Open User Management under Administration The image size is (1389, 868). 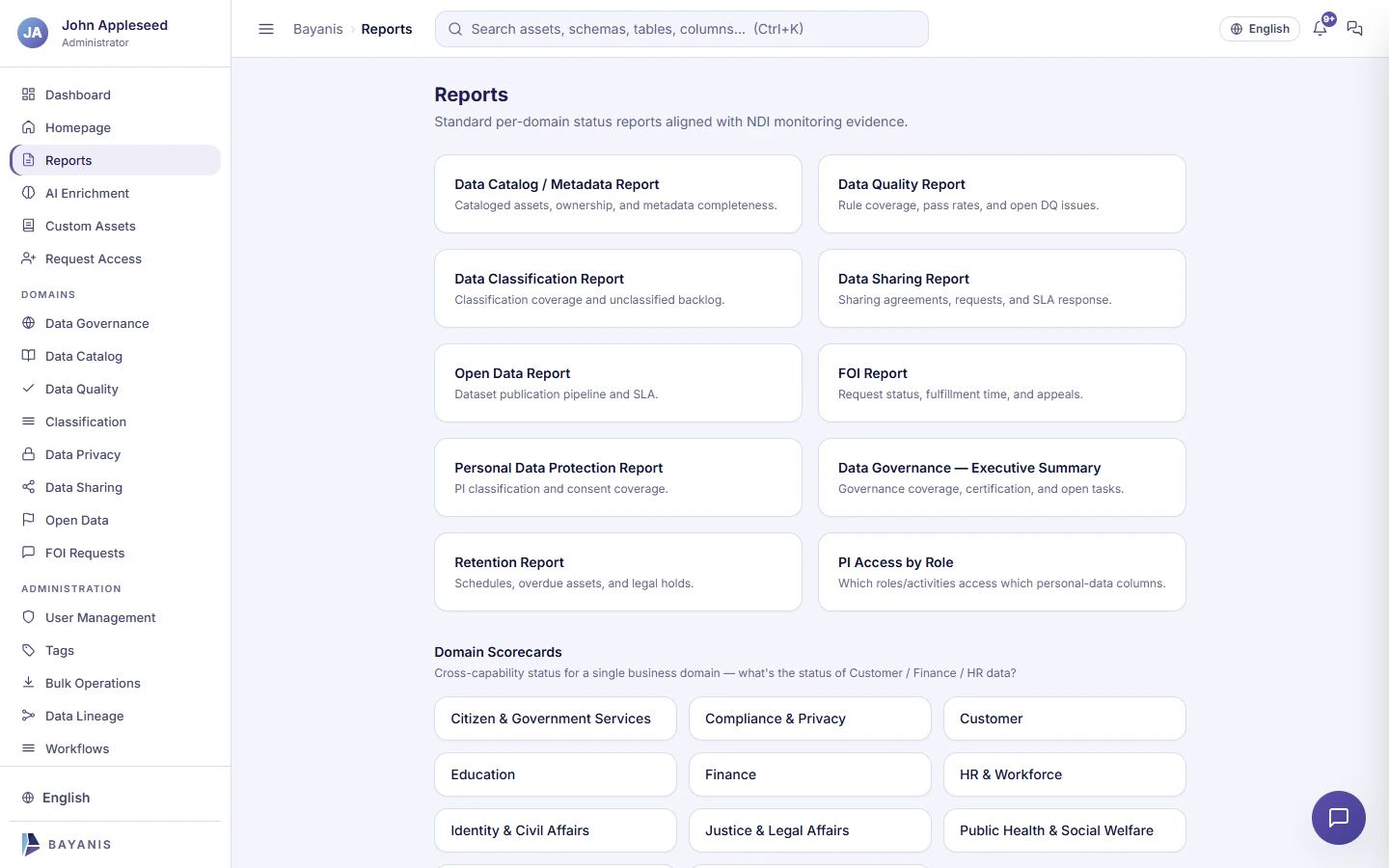115,617
